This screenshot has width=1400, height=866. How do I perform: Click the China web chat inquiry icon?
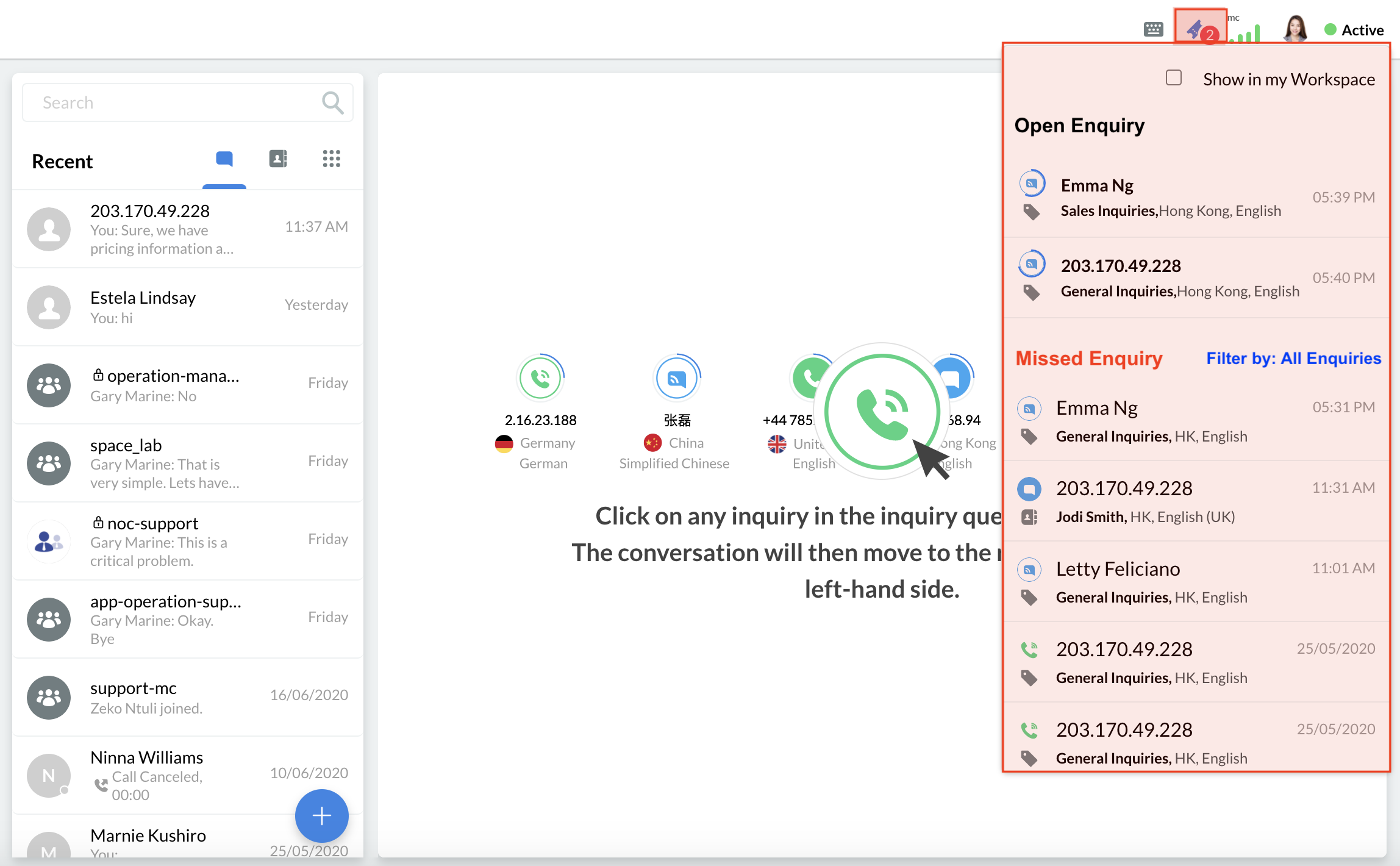pos(677,378)
